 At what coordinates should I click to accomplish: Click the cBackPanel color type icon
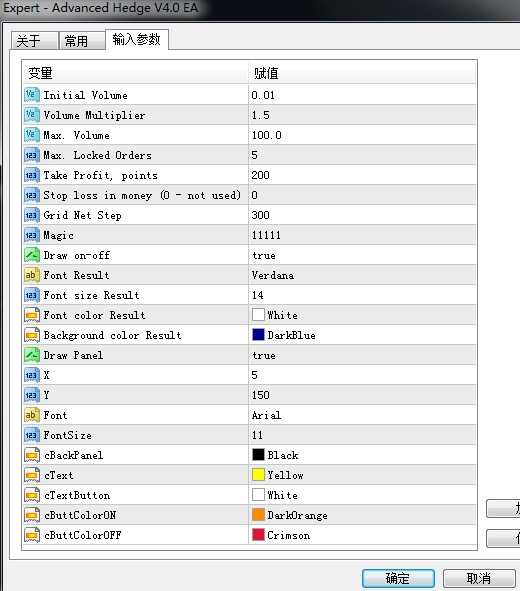[x=32, y=455]
